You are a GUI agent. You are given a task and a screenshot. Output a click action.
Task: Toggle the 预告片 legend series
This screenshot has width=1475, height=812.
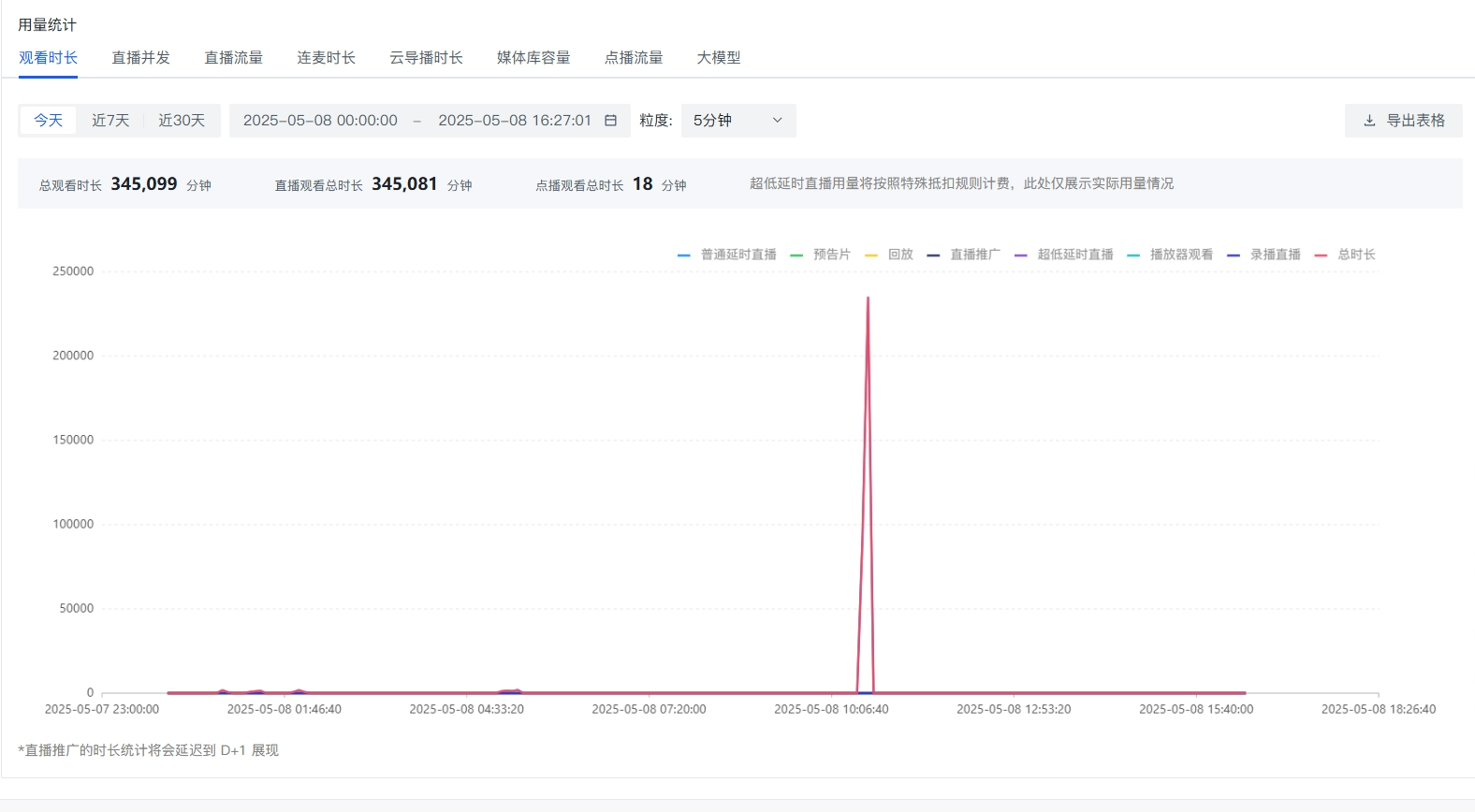click(821, 254)
